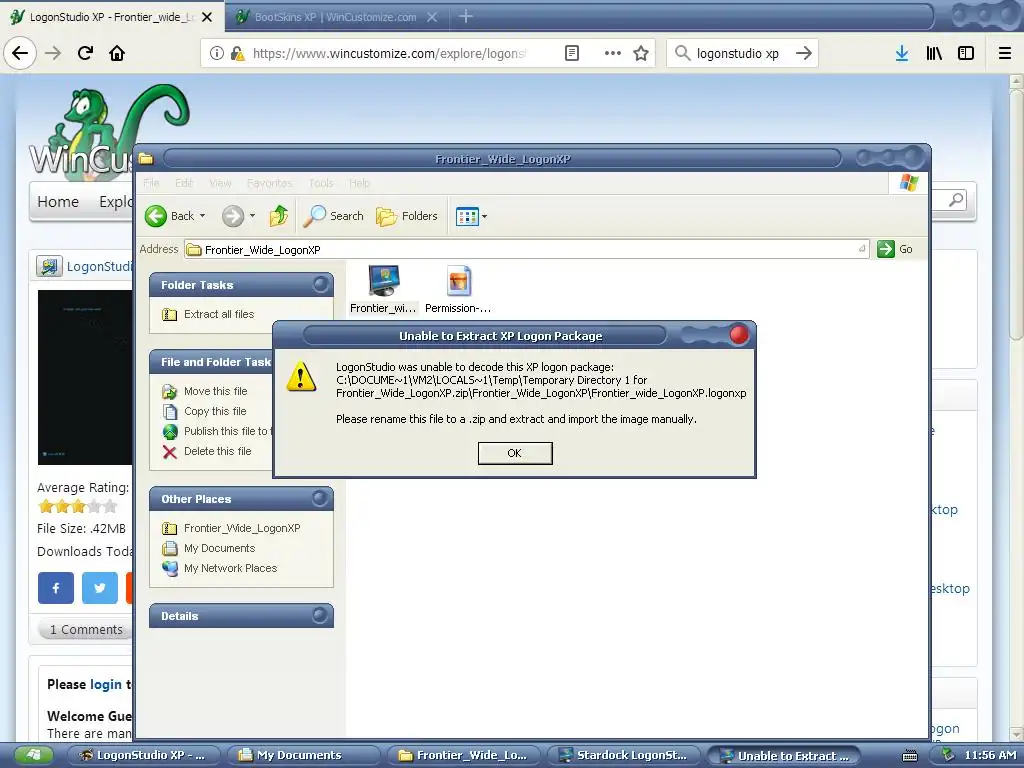The image size is (1024, 768).
Task: Open the browser hamburger menu
Action: point(1005,53)
